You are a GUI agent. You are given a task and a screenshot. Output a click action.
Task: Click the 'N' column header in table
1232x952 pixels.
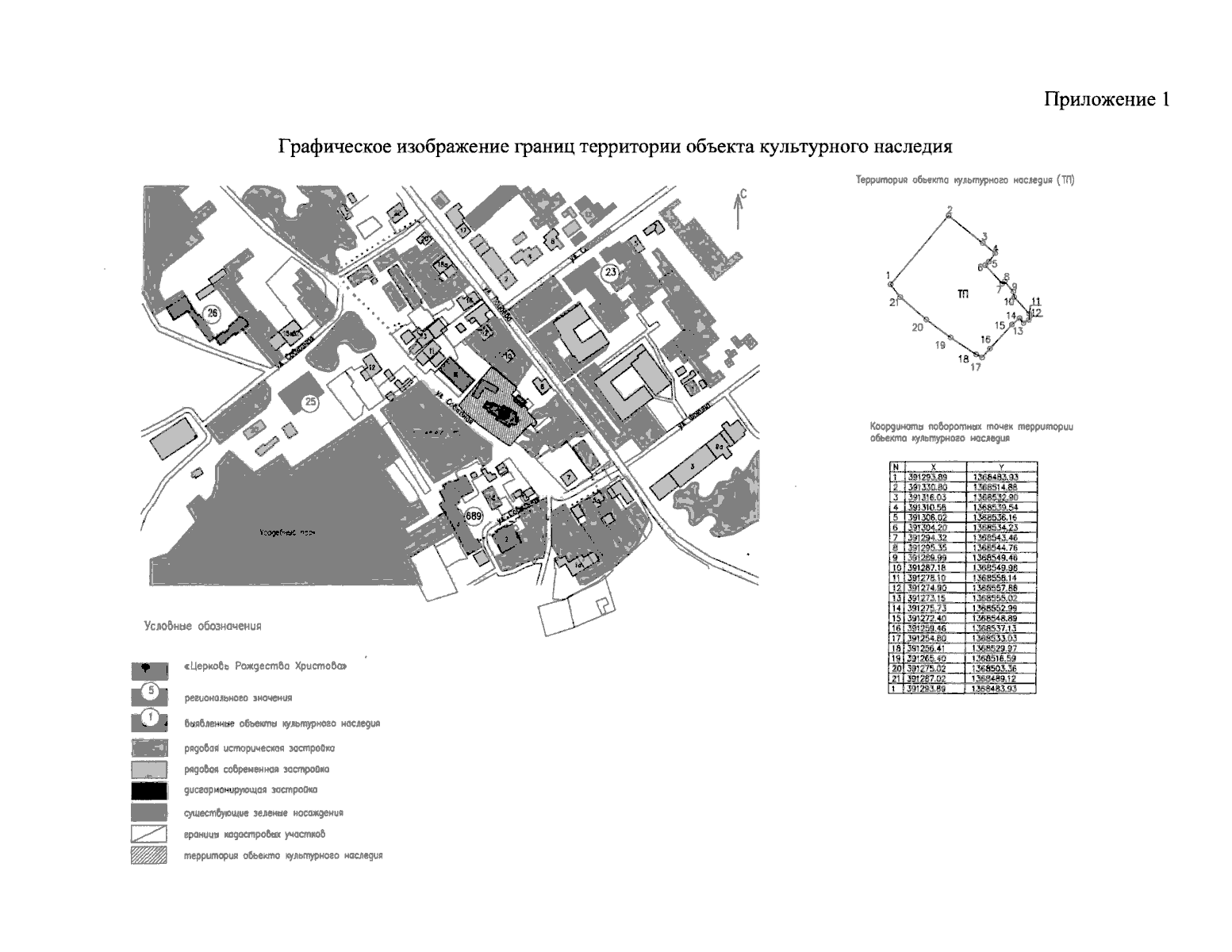pos(896,466)
